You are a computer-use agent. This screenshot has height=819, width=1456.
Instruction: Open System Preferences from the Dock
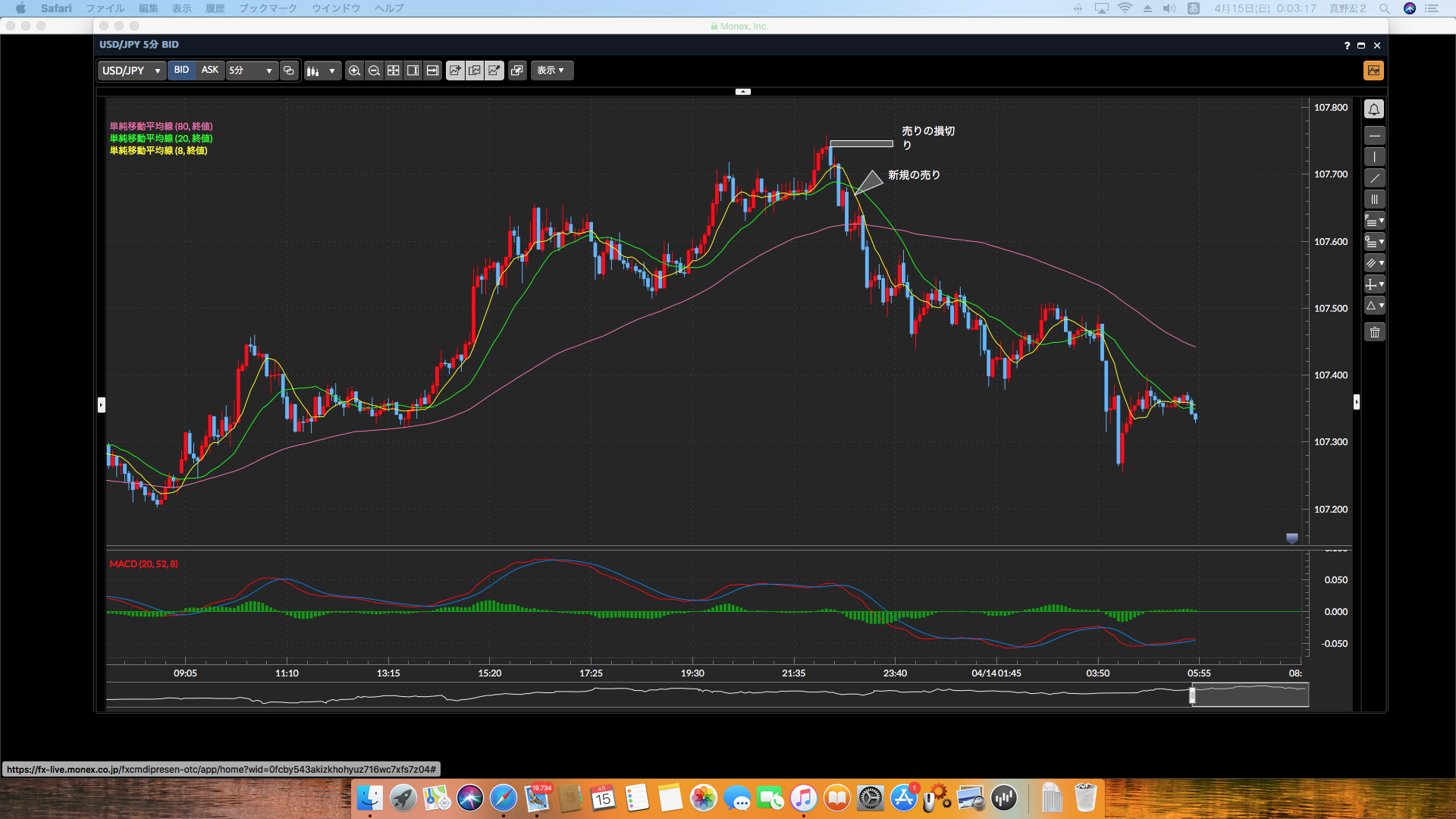(871, 798)
